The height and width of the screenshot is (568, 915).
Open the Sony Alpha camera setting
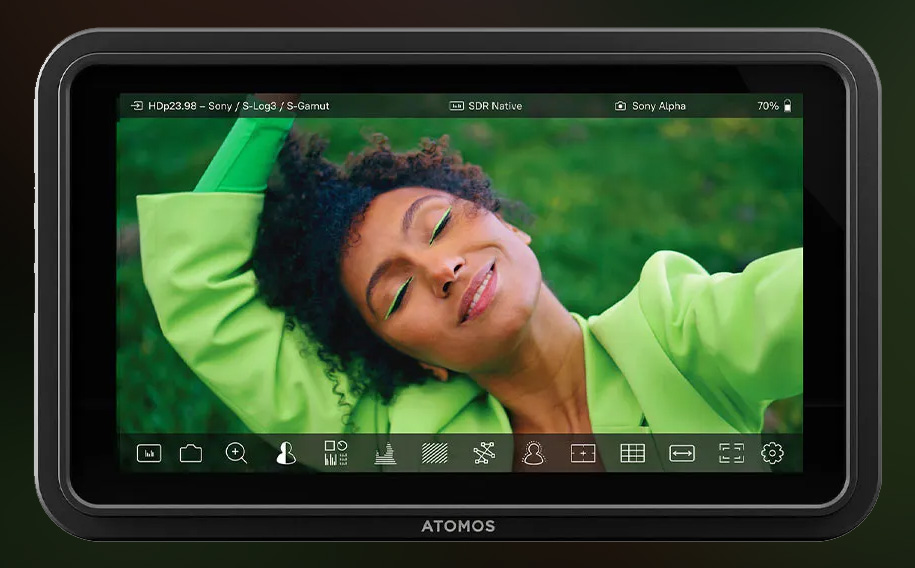click(659, 106)
